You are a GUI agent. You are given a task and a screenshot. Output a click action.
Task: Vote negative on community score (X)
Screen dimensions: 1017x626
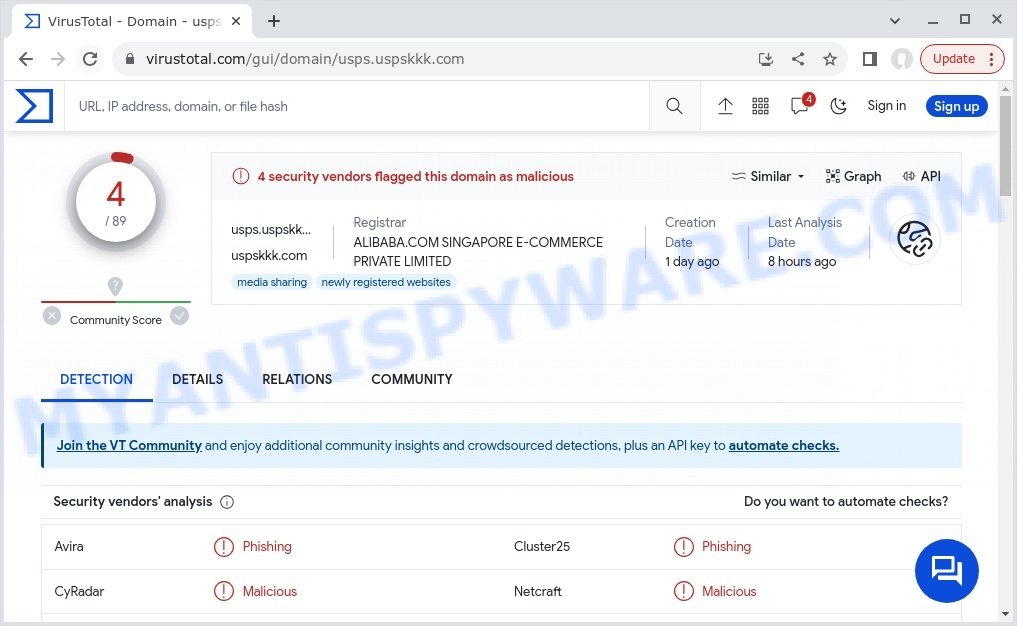point(52,316)
